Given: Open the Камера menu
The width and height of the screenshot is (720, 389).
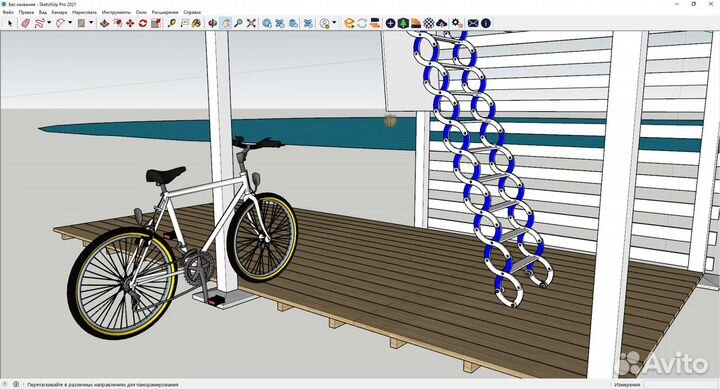Looking at the screenshot, I should pyautogui.click(x=60, y=12).
